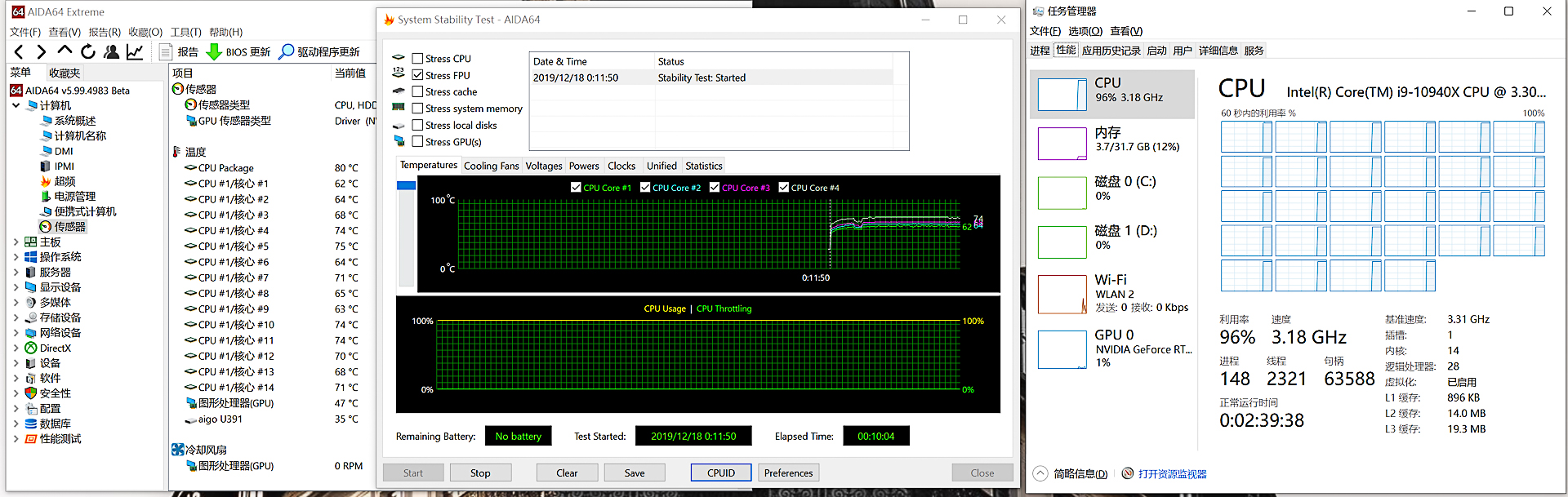Screen dimensions: 1568x497
Task: Click the AIDA64 forward navigation arrow
Action: (x=41, y=52)
